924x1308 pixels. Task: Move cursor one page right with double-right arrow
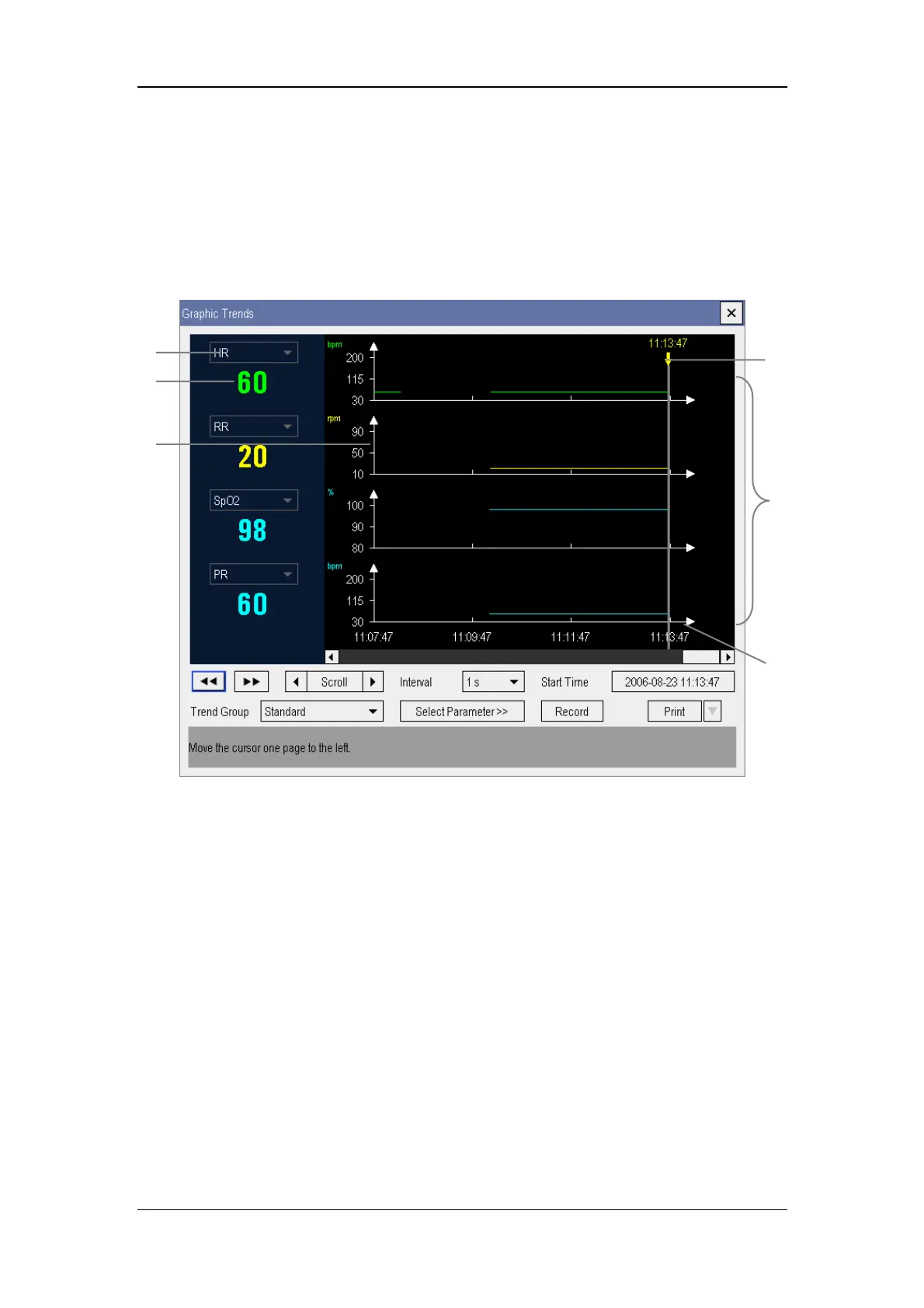251,681
